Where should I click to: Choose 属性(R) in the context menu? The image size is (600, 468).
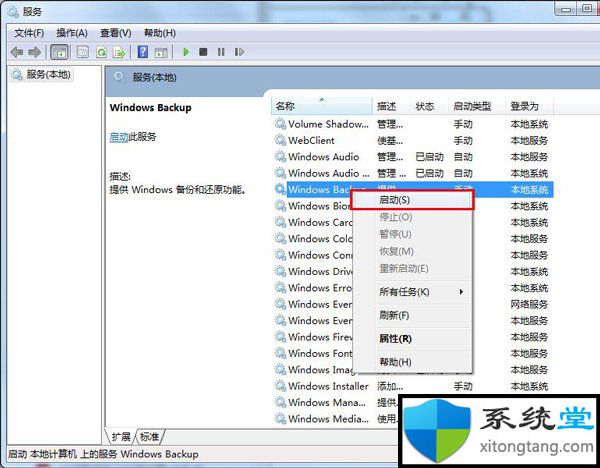[412, 339]
